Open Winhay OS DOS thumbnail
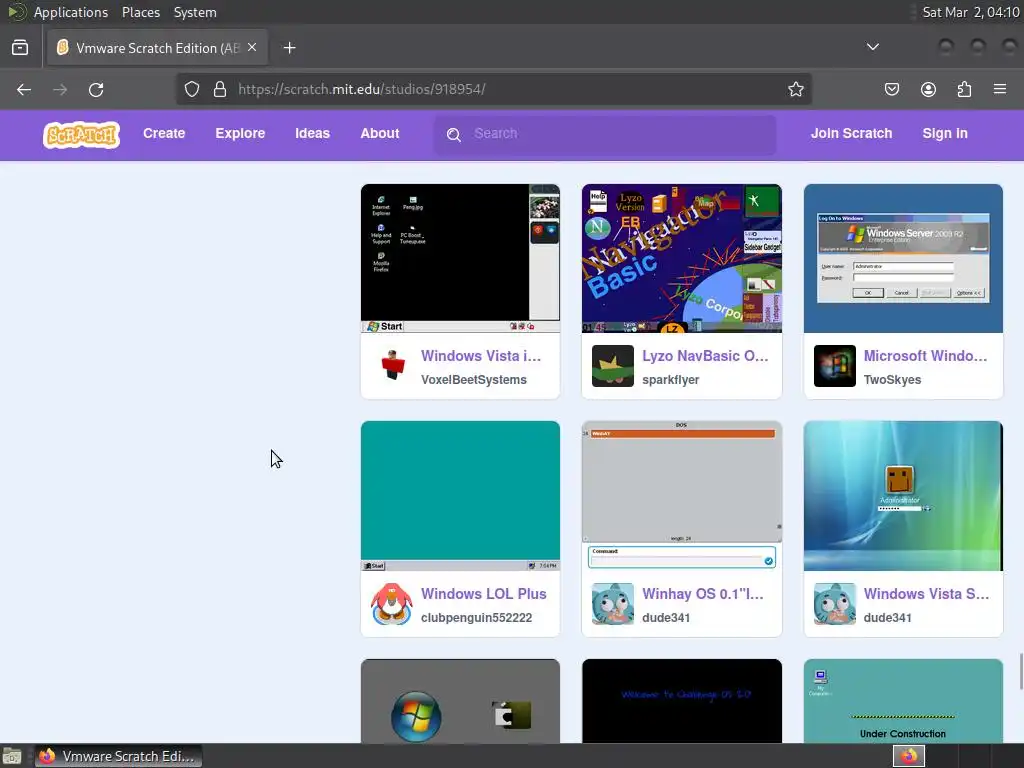Image resolution: width=1024 pixels, height=768 pixels. tap(682, 496)
